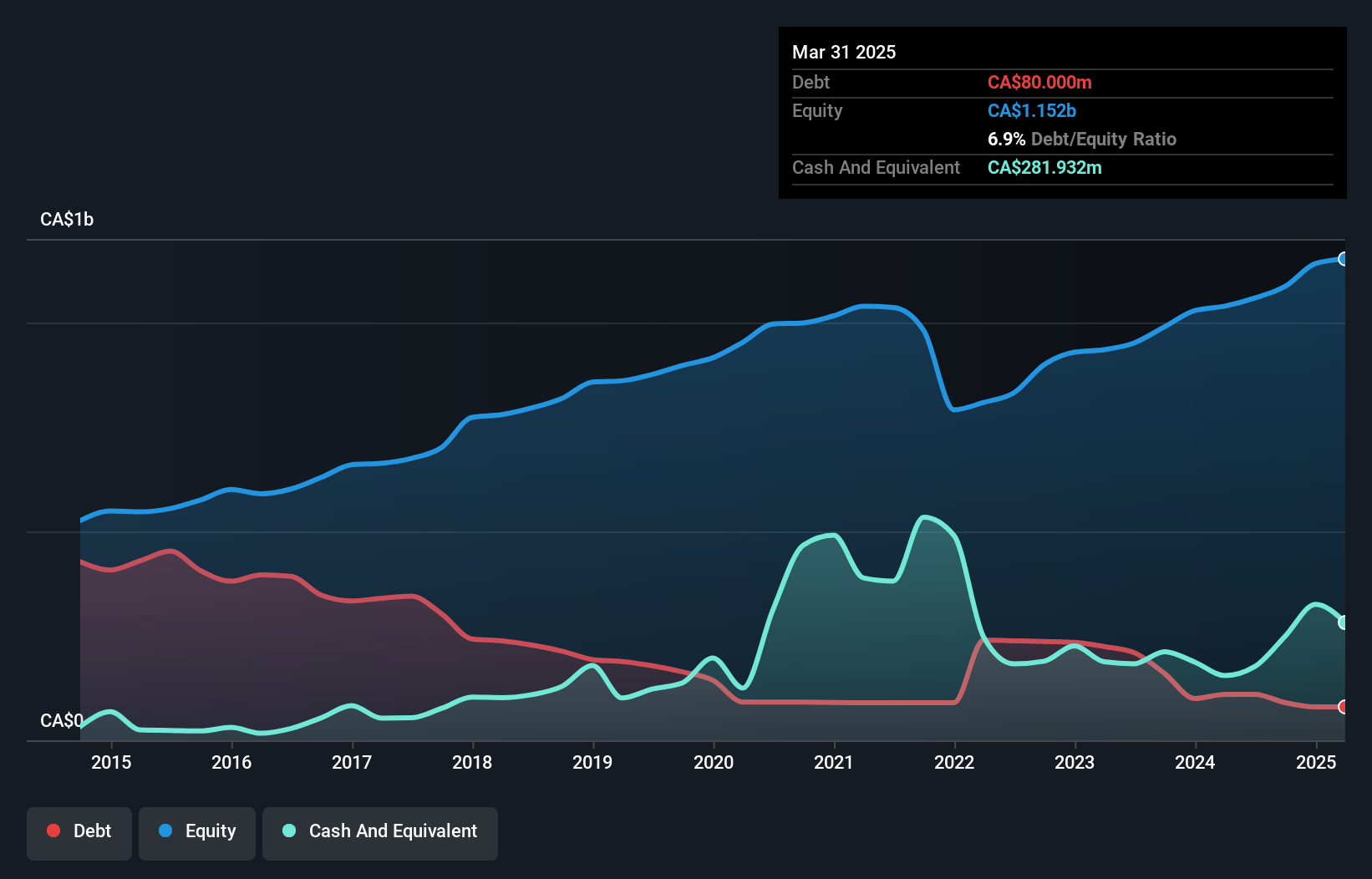Select the 2021 year label on the axis
Screen dimensions: 1372x879
832,762
